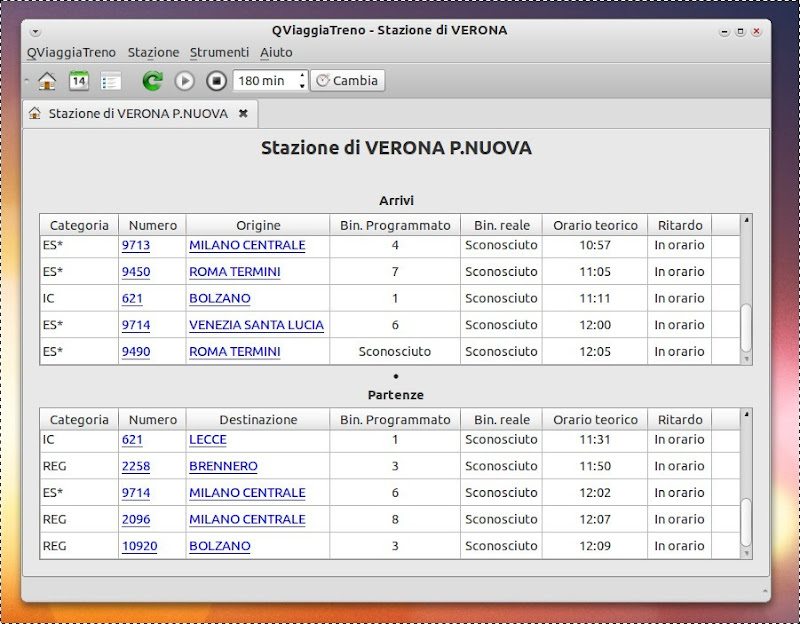Open MILANO CENTRALE destination for train 2096
800x624 pixels.
[247, 519]
